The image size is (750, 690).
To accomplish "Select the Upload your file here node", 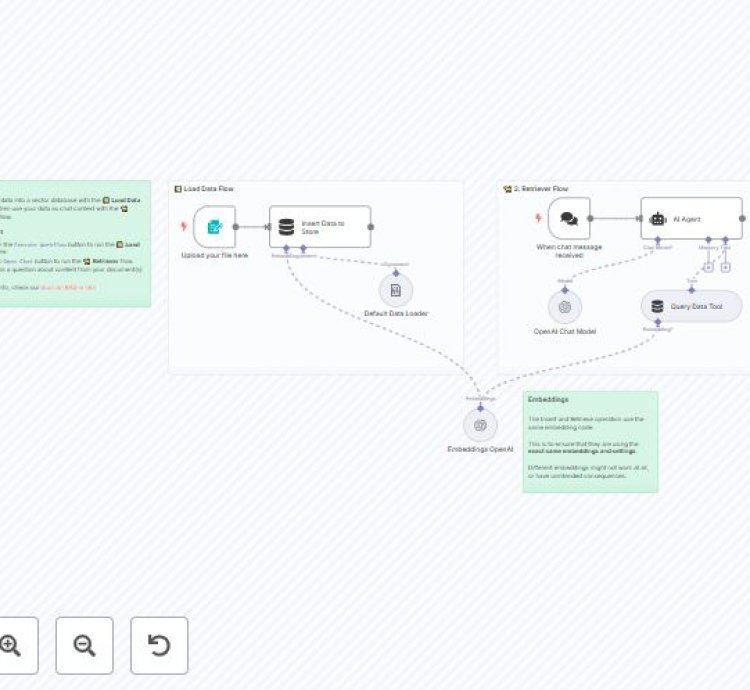I will pyautogui.click(x=214, y=227).
